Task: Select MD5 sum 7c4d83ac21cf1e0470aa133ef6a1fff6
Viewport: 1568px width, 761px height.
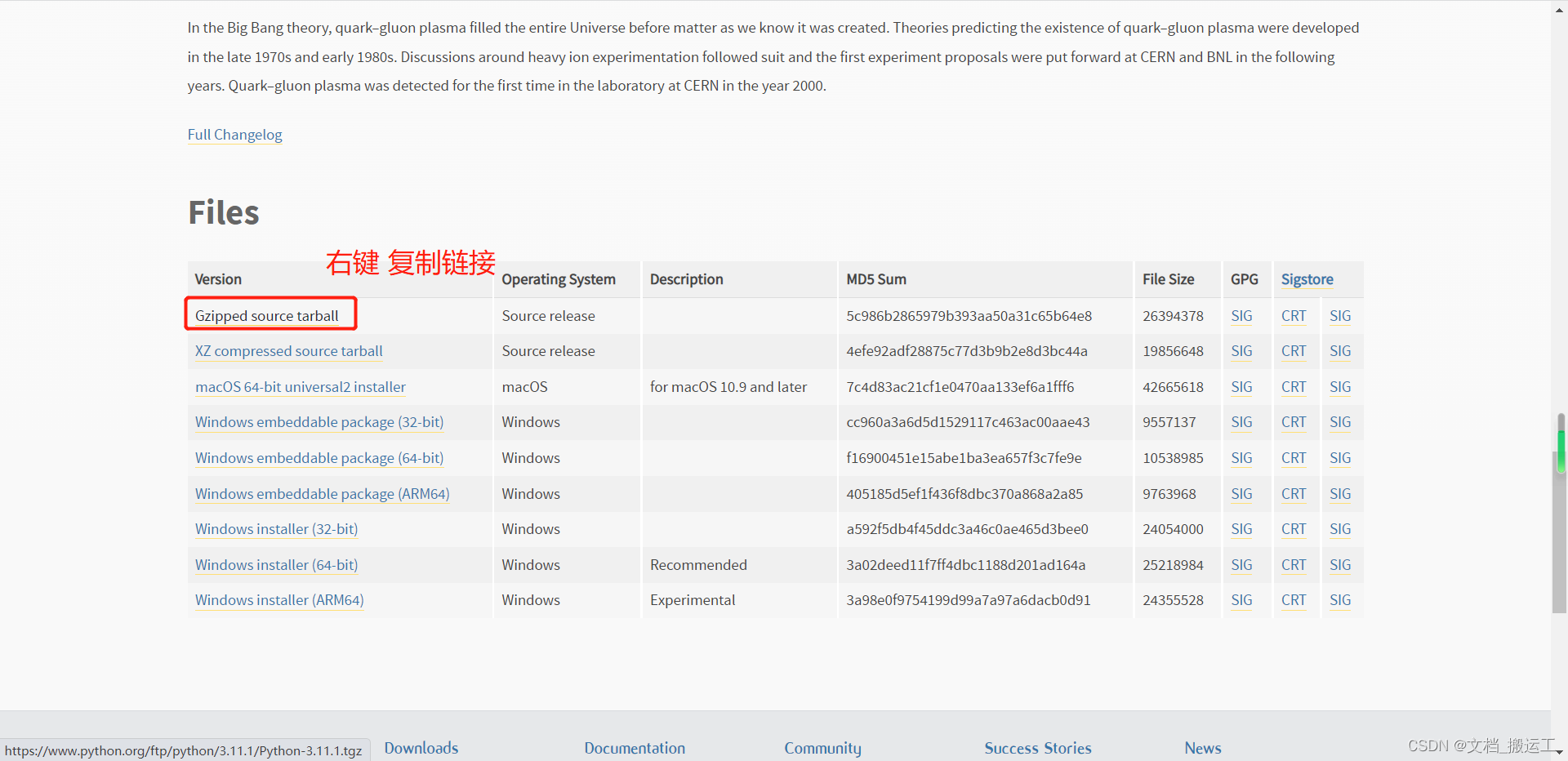Action: pos(960,387)
